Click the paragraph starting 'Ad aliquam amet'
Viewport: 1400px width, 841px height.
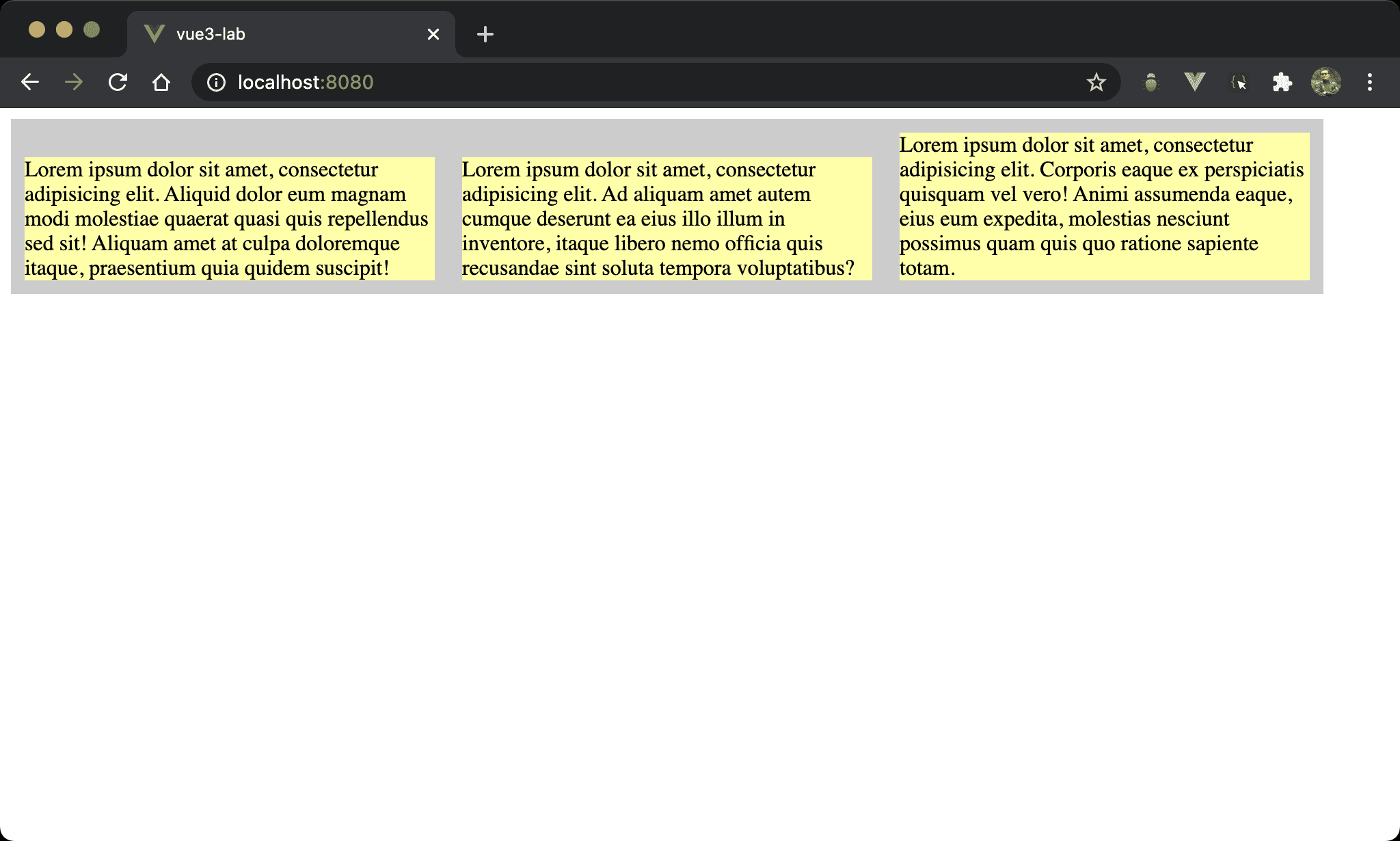tap(667, 219)
